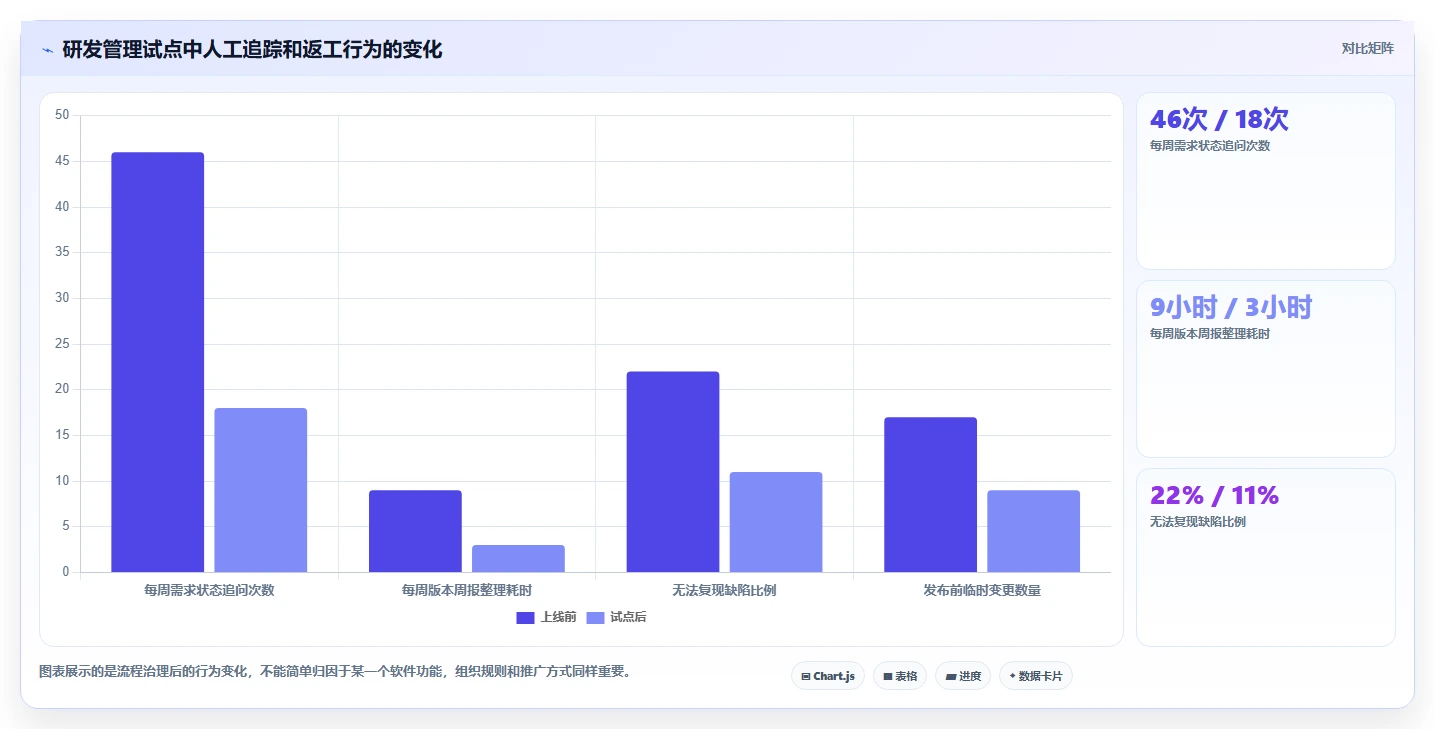This screenshot has height=729, width=1435.
Task: Click the 无法复现缺陷比例 caption in the stat card
Action: pos(1198,522)
